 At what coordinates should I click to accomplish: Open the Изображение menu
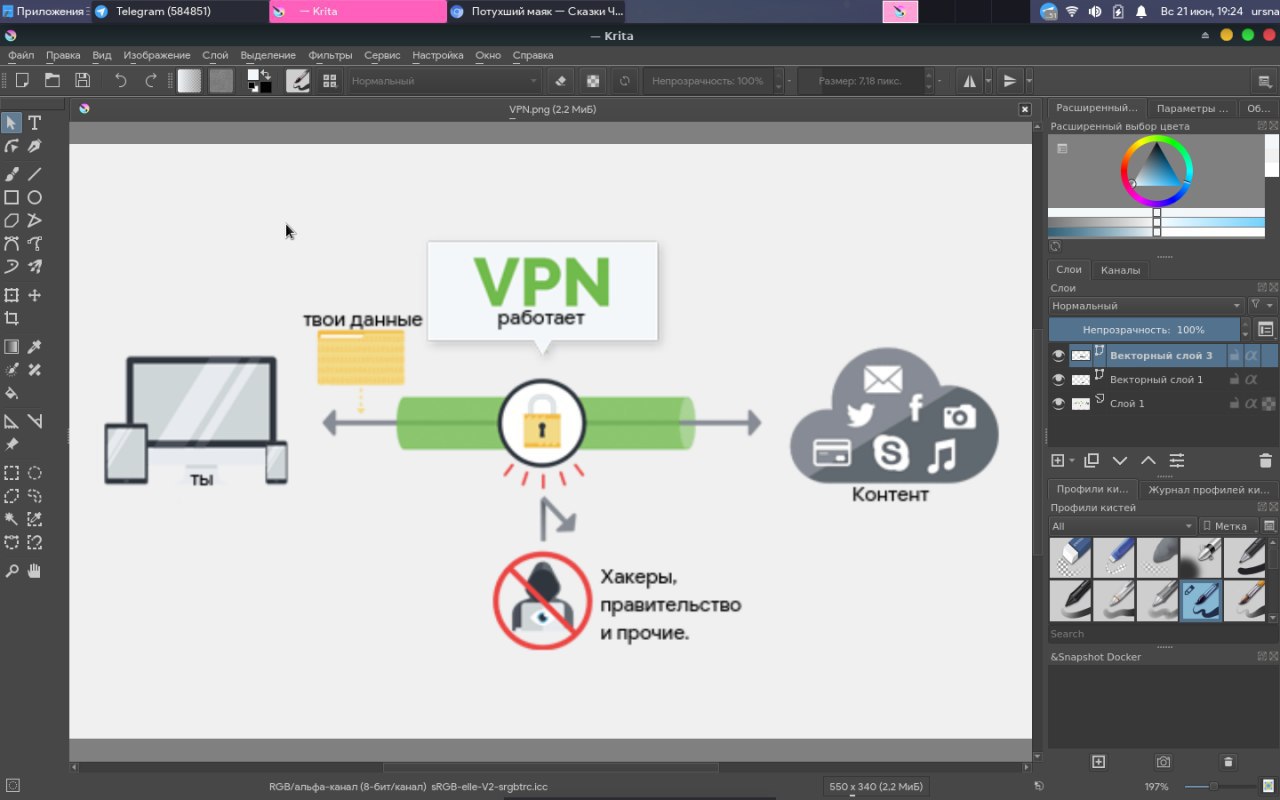click(x=157, y=55)
